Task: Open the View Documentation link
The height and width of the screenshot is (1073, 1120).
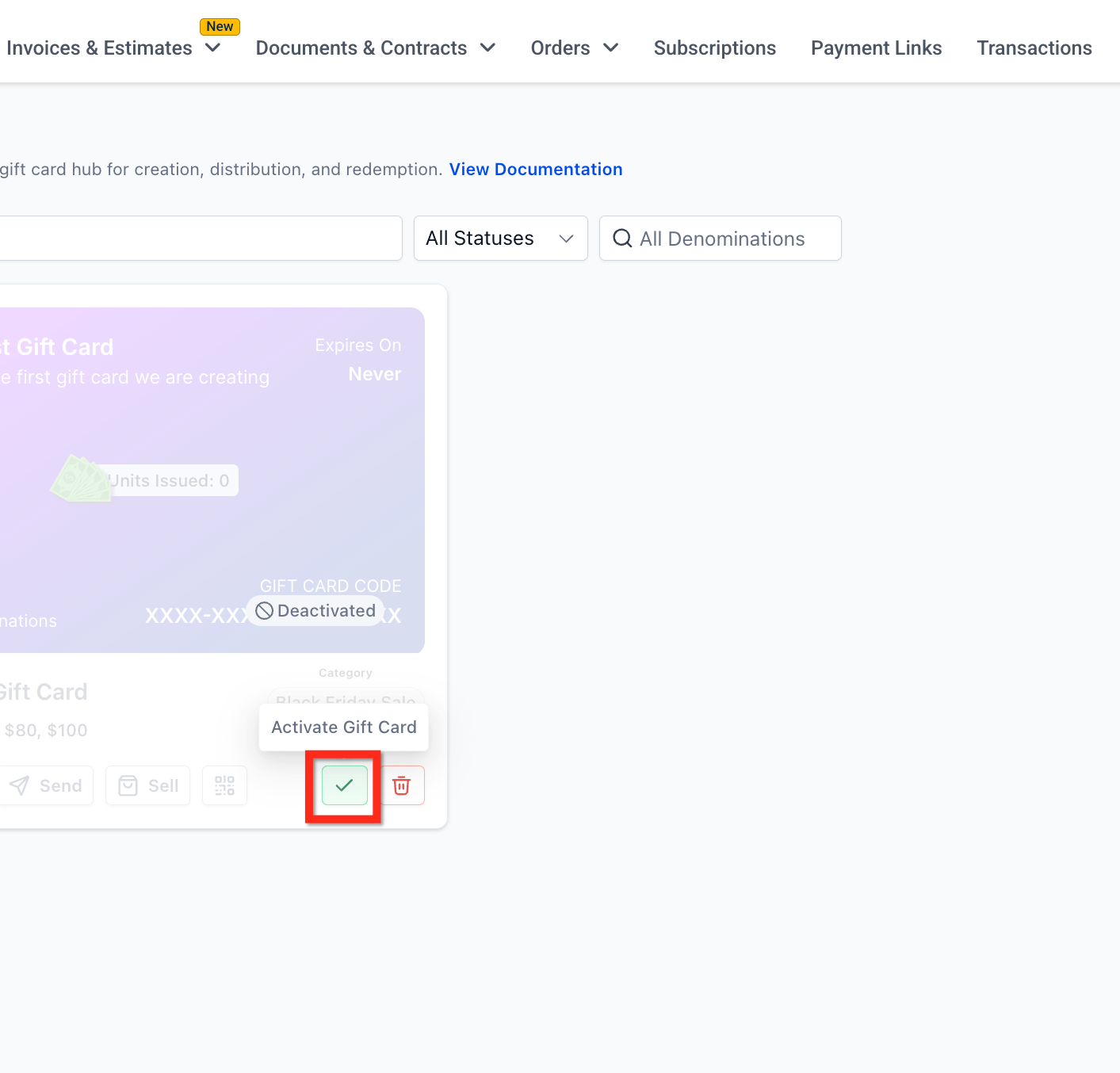Action: pos(536,170)
